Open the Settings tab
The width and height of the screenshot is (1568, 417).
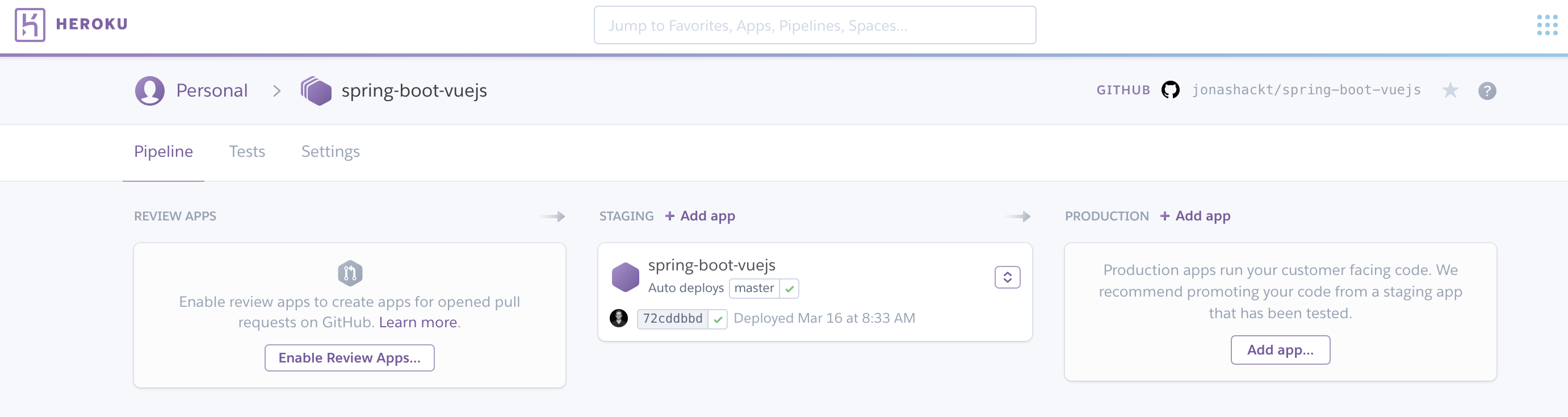330,152
